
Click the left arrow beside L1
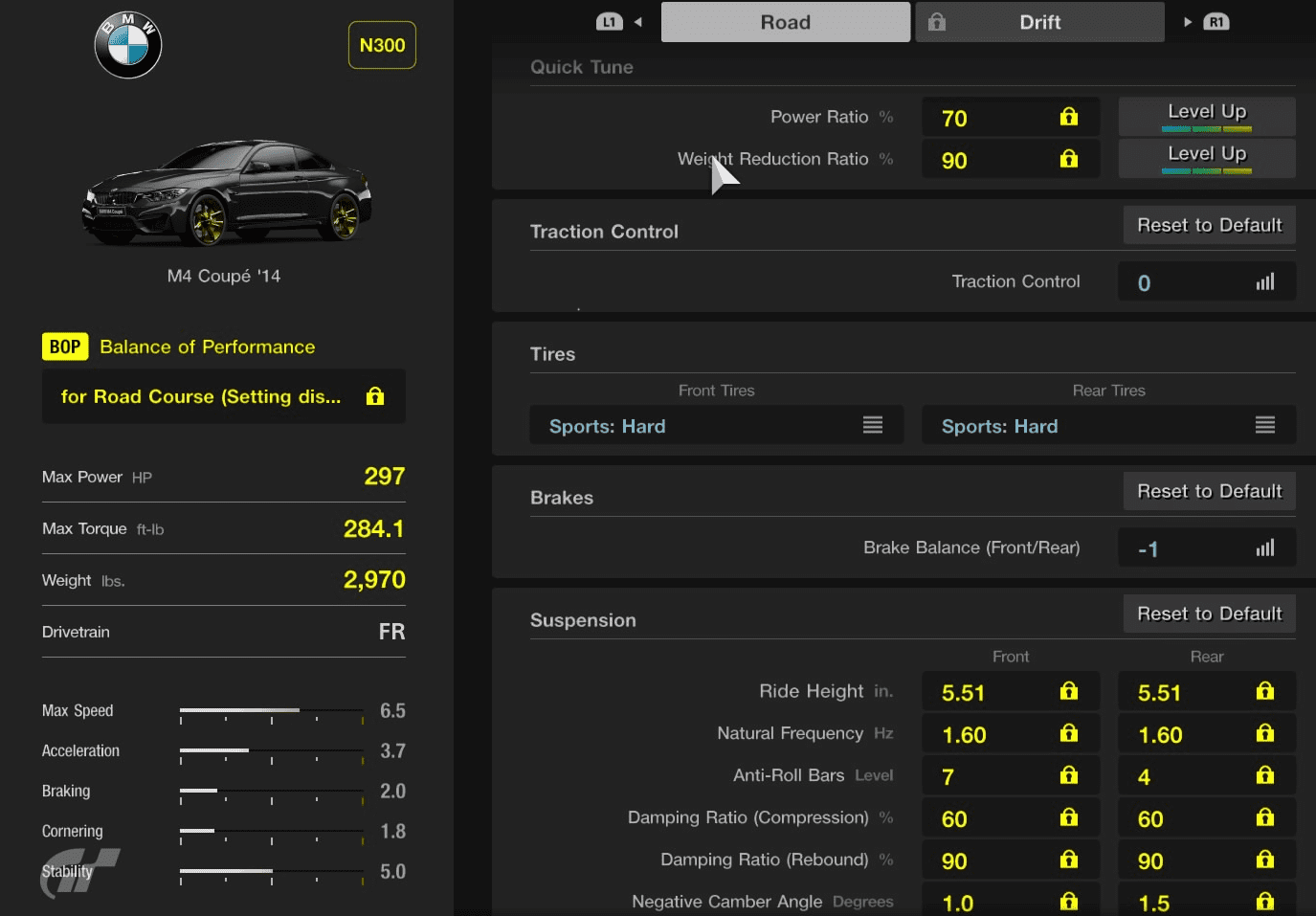(637, 22)
